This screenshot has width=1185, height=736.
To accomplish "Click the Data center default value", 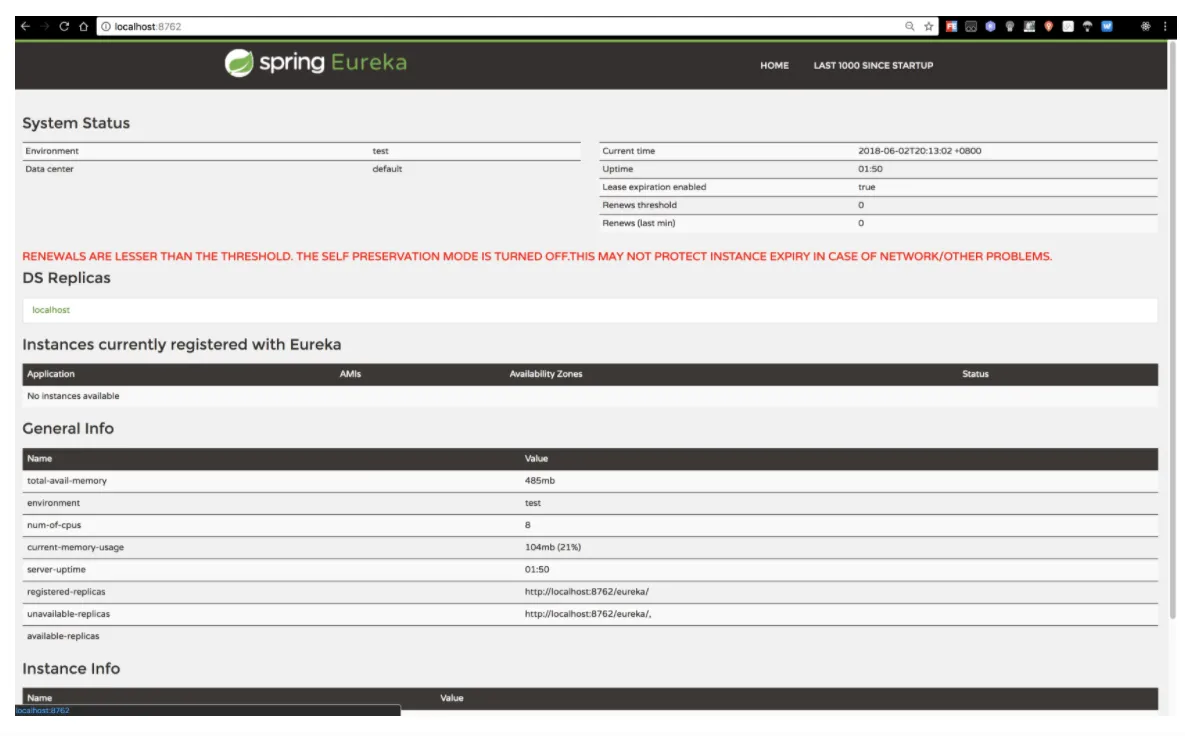I will point(387,169).
